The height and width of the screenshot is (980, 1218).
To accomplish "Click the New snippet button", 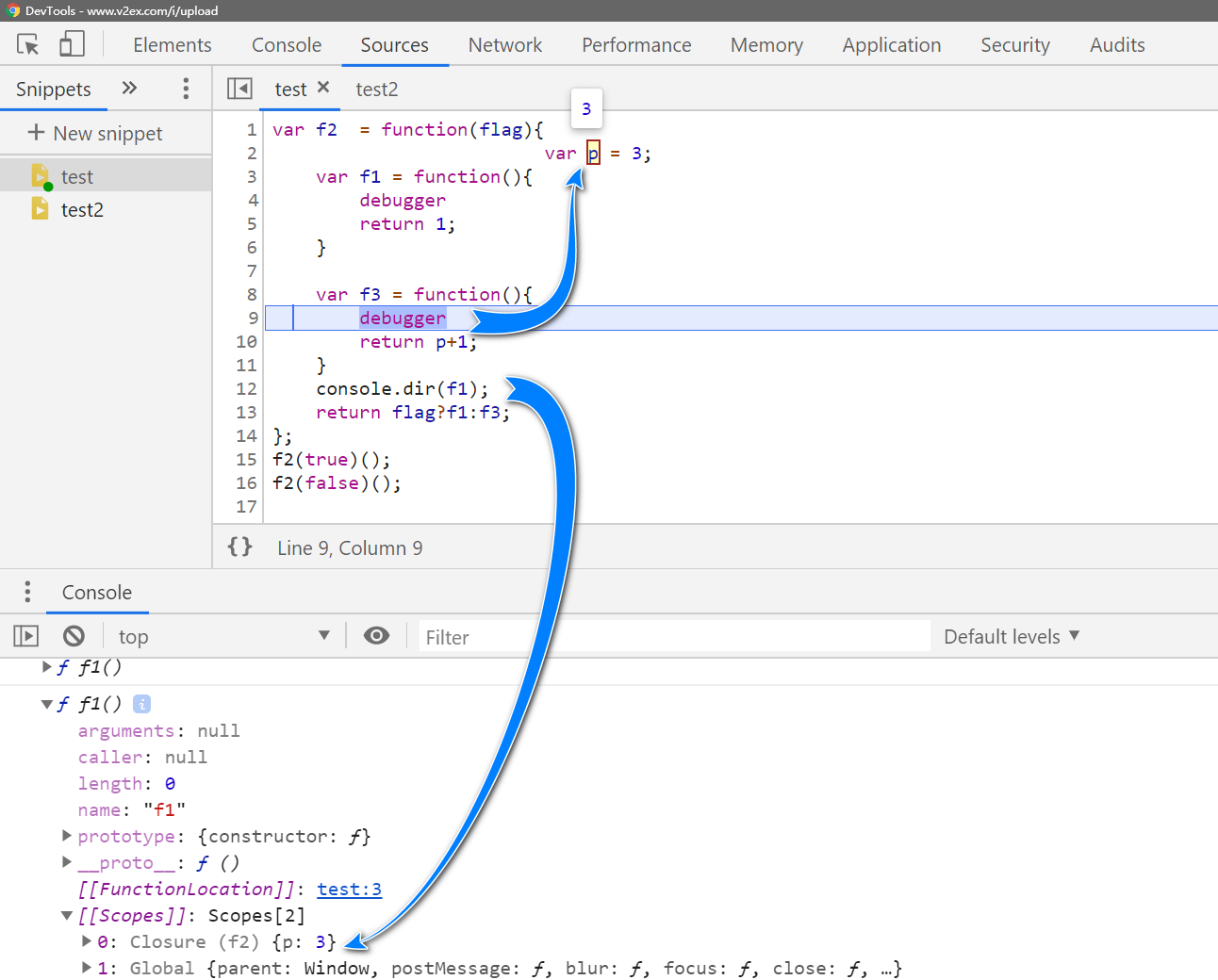I will [x=95, y=133].
